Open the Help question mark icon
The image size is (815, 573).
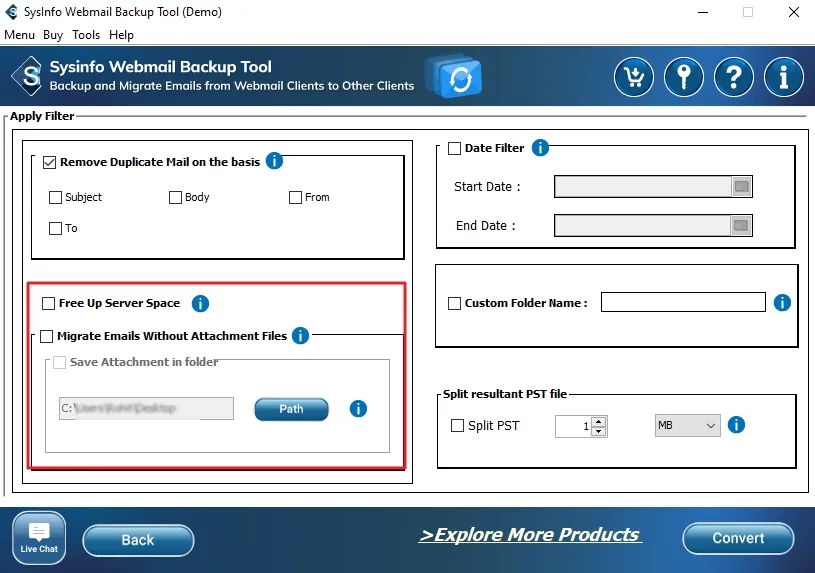pos(733,77)
